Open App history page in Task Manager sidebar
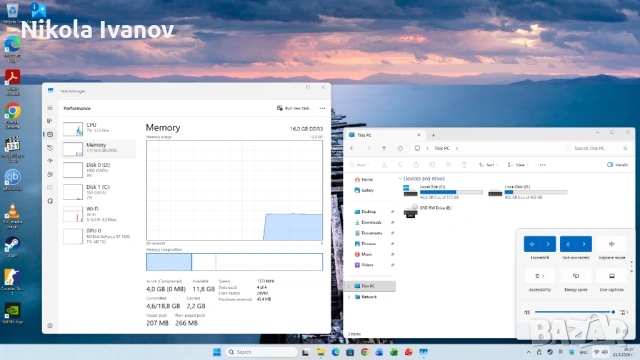The height and width of the screenshot is (360, 640). pos(50,148)
